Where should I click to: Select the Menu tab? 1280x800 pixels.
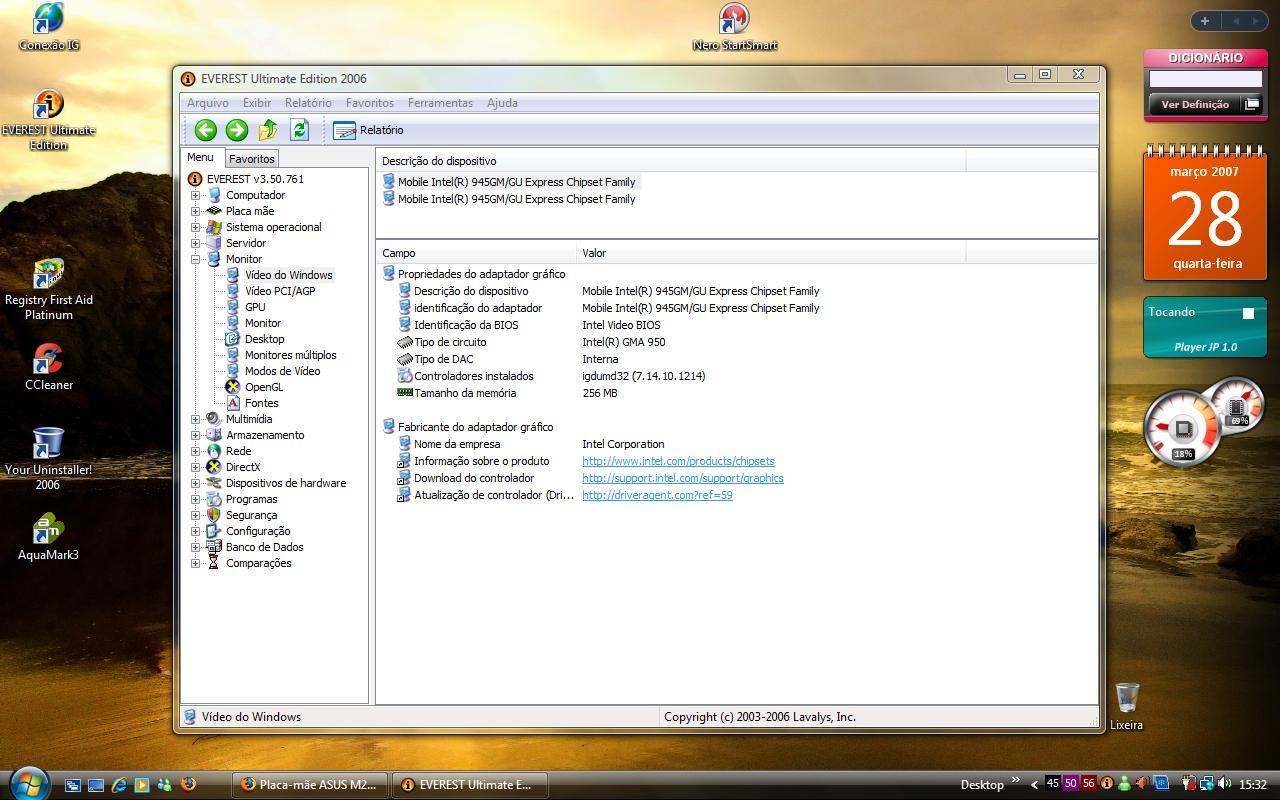pyautogui.click(x=200, y=157)
